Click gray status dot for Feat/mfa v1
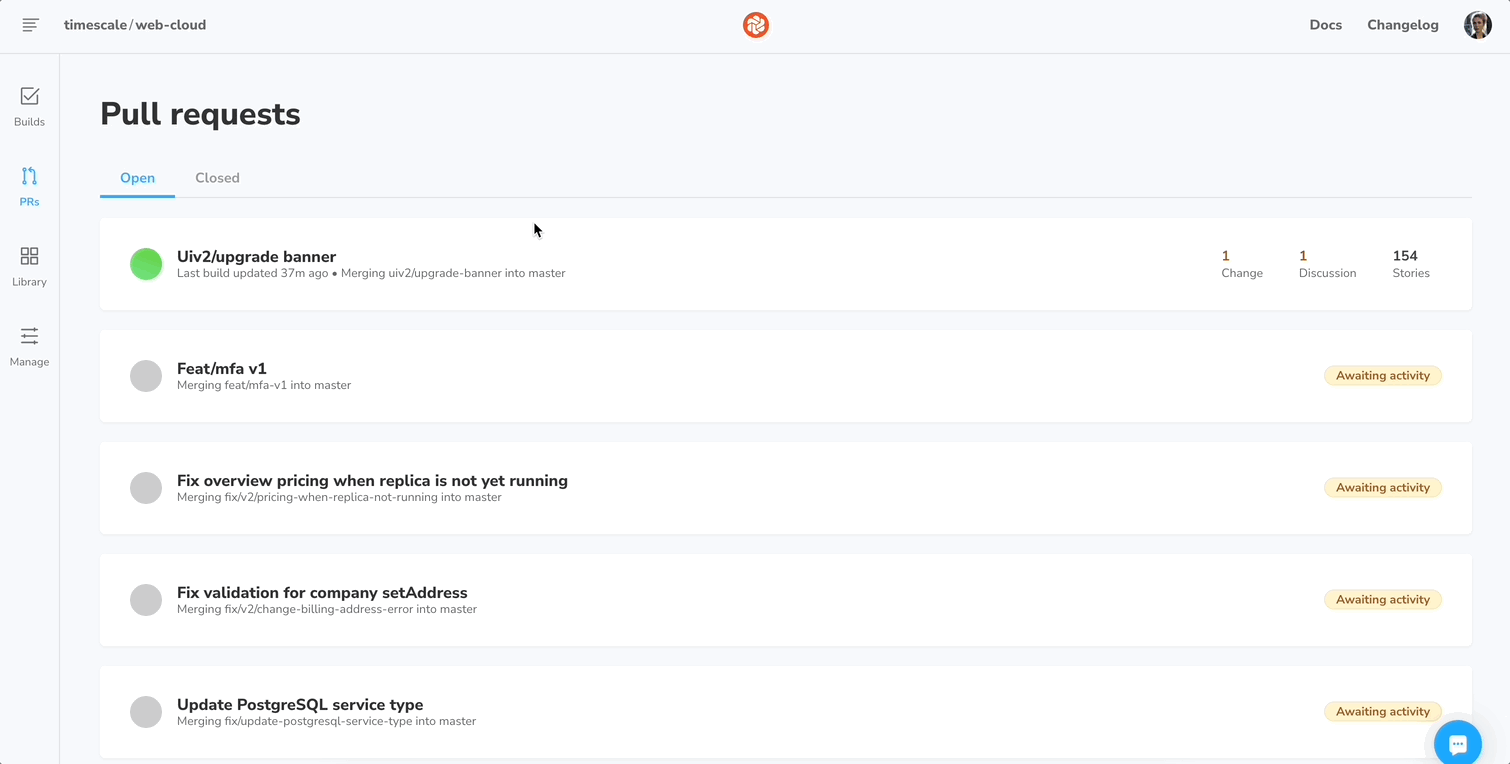 [x=146, y=376]
